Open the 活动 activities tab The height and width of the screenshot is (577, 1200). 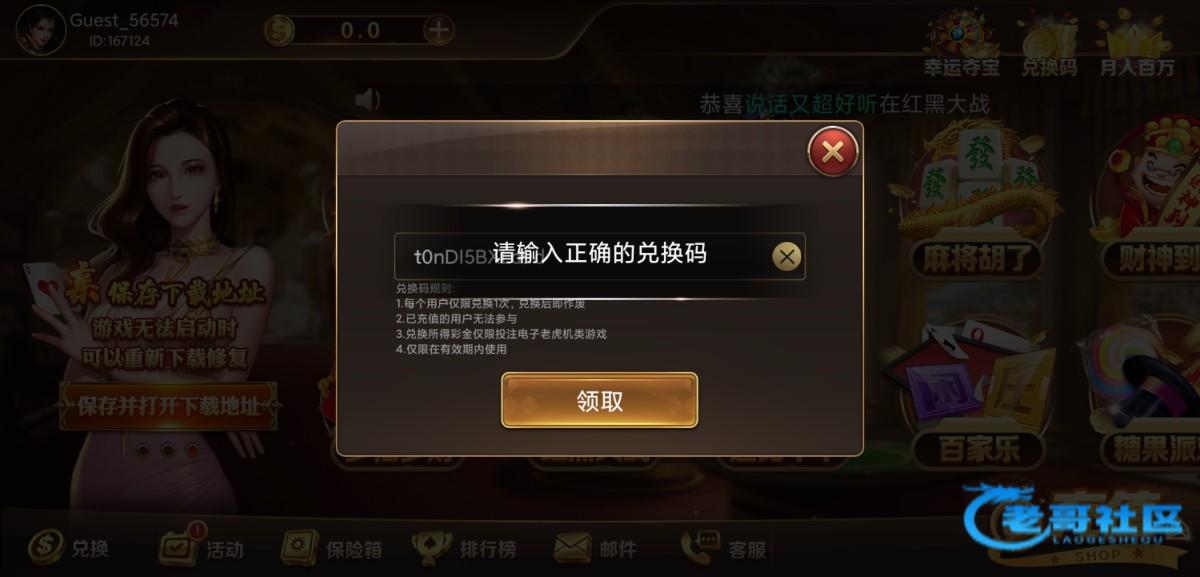click(201, 547)
